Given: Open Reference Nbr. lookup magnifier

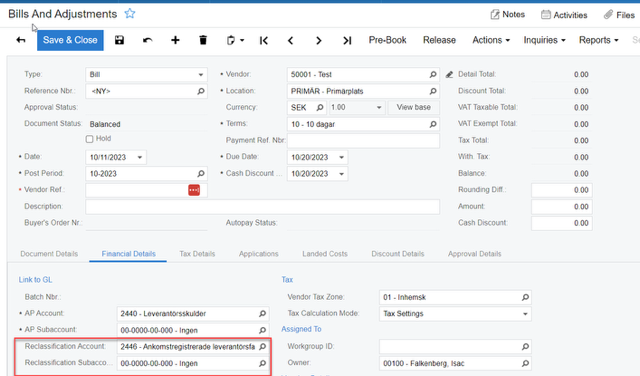Looking at the screenshot, I should pos(201,91).
